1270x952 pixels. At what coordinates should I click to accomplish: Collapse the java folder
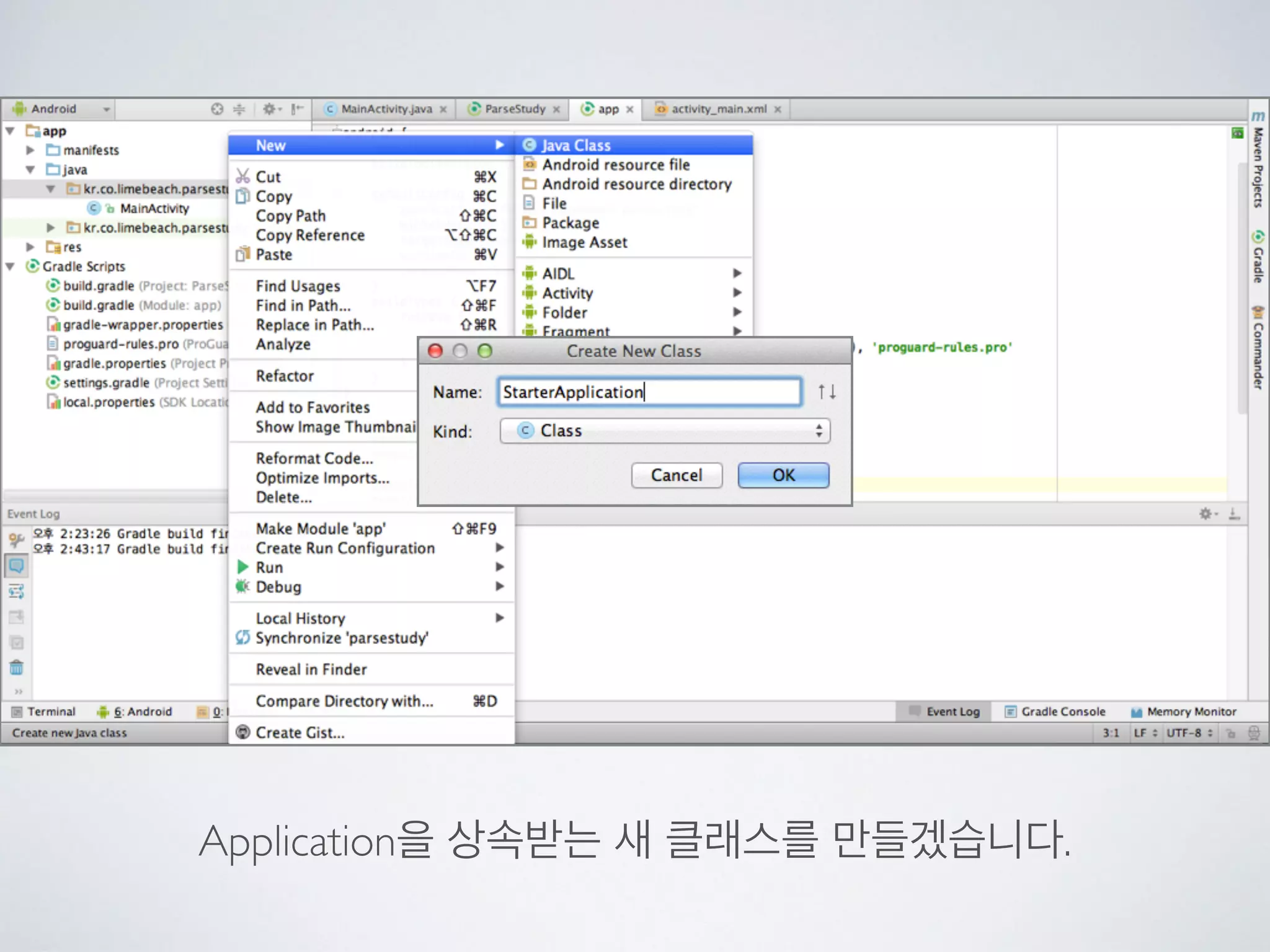(x=30, y=169)
